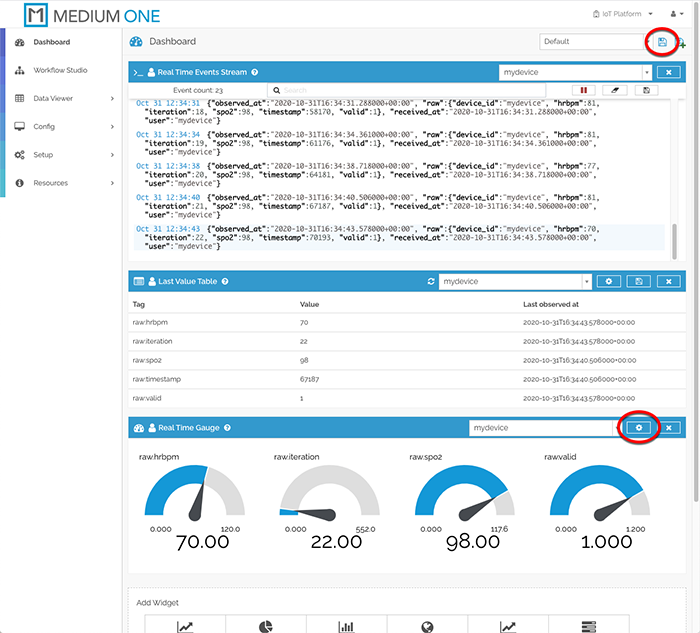Refresh the Last Value Table
700x633 pixels.
(x=430, y=282)
